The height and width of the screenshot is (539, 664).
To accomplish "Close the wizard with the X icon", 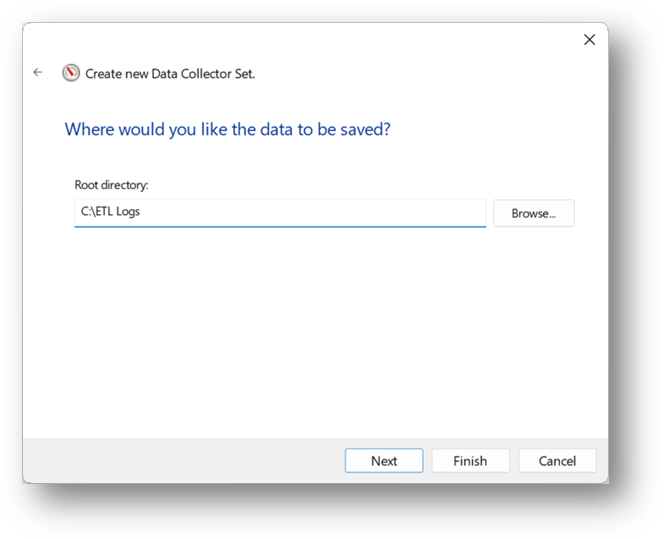I will [x=589, y=40].
